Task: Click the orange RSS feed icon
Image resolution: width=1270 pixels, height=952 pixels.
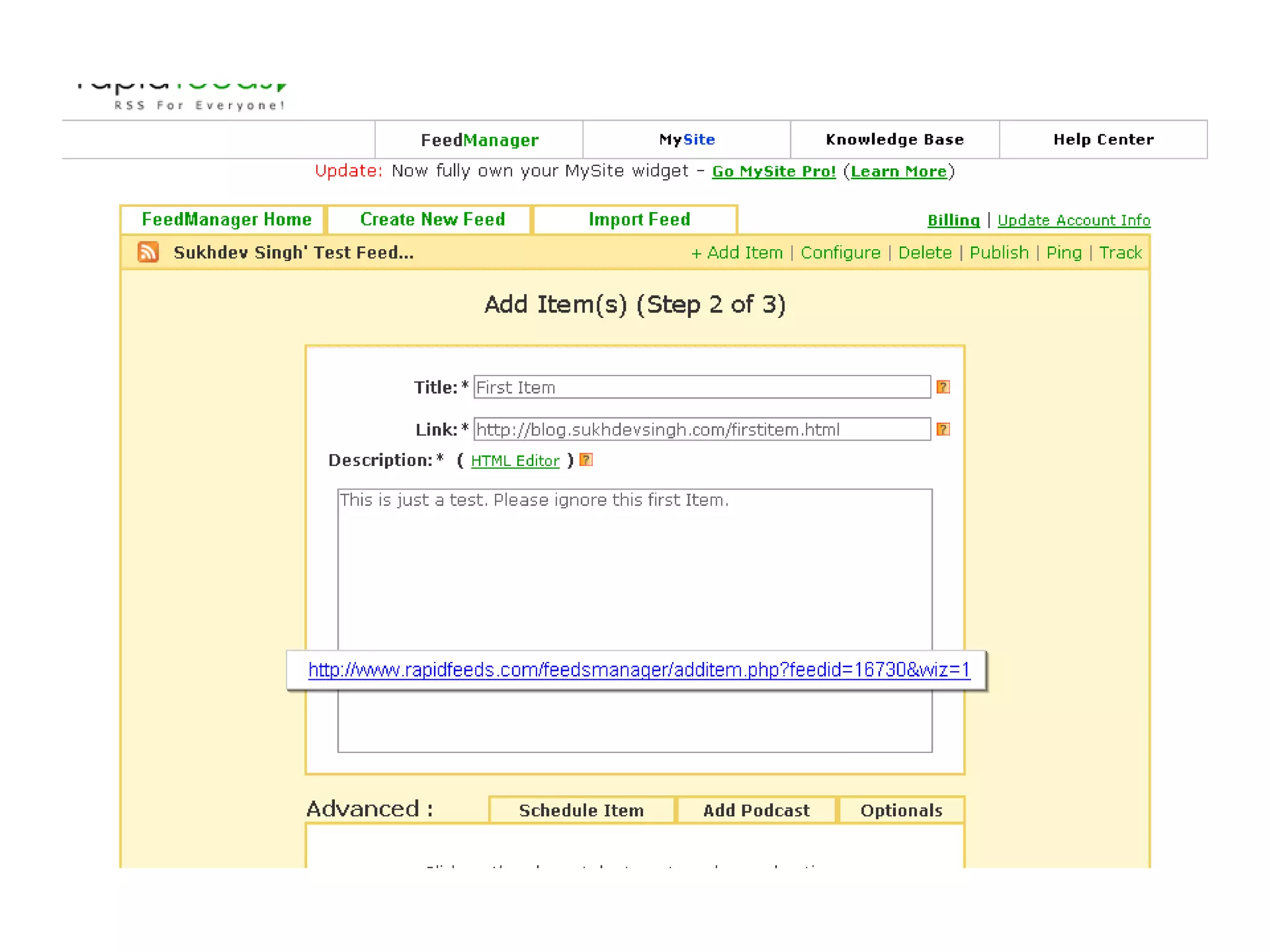Action: [148, 252]
